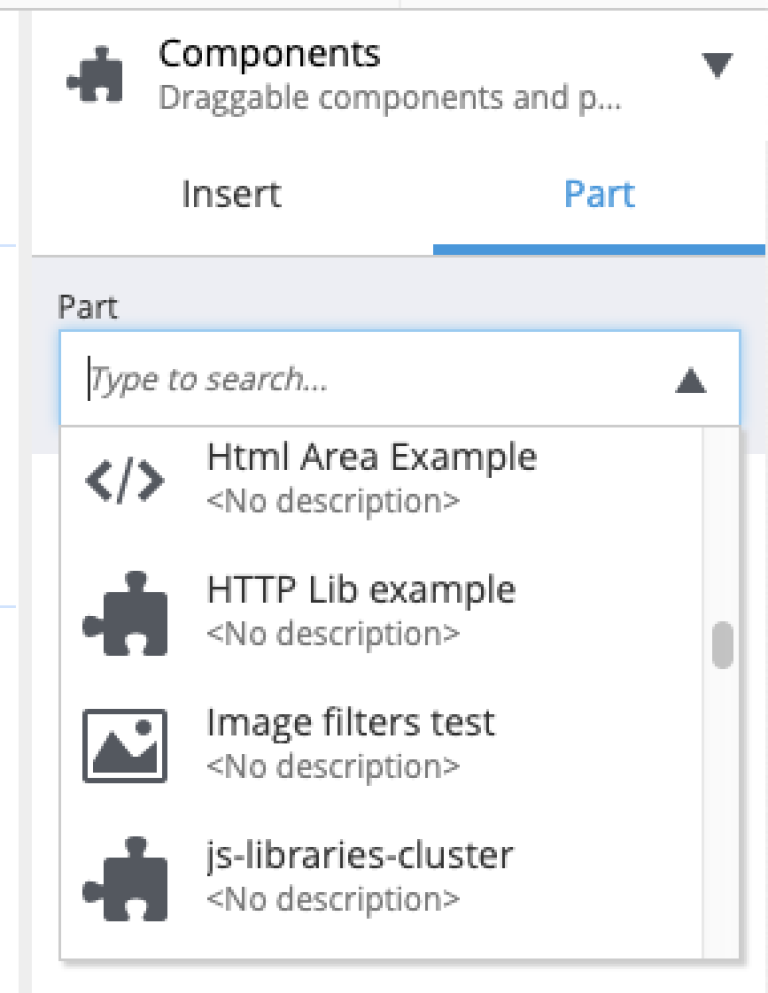
Task: Collapse the Part selector dropdown arrow
Action: coord(691,381)
